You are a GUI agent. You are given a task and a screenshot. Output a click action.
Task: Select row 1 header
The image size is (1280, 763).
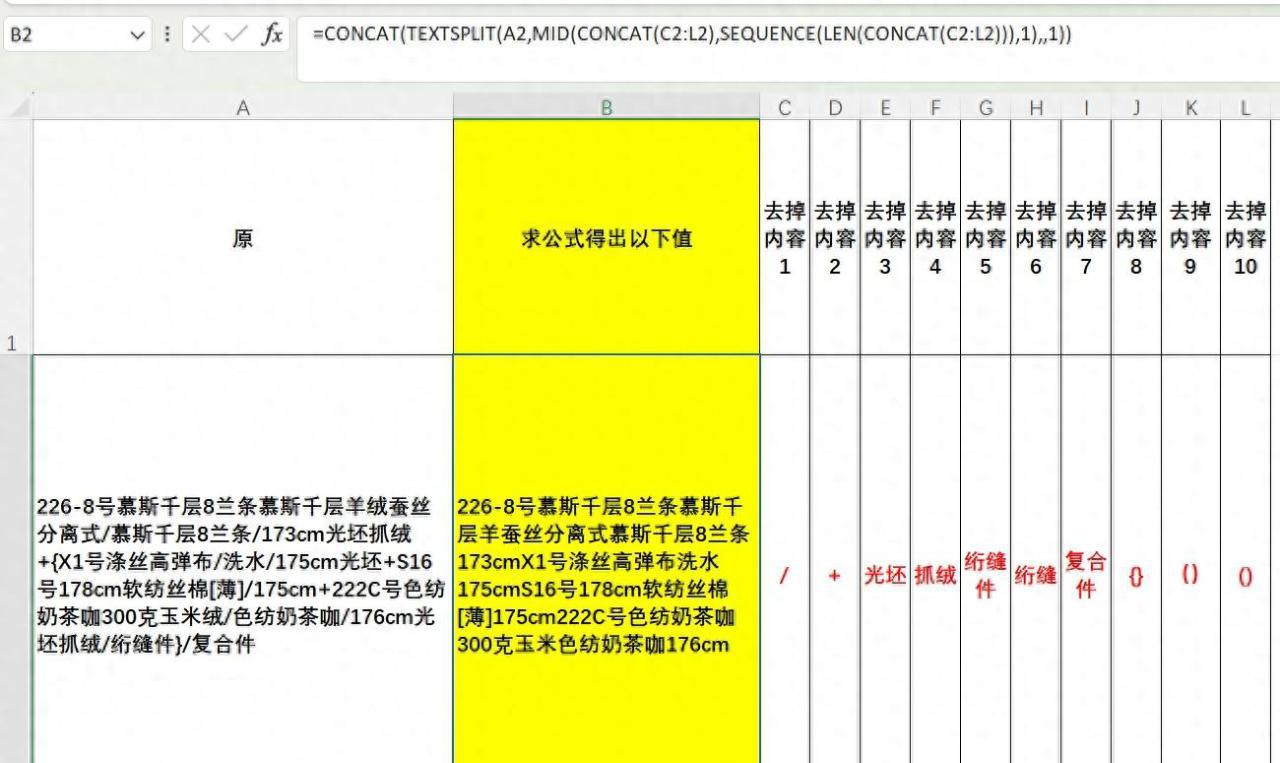16,237
